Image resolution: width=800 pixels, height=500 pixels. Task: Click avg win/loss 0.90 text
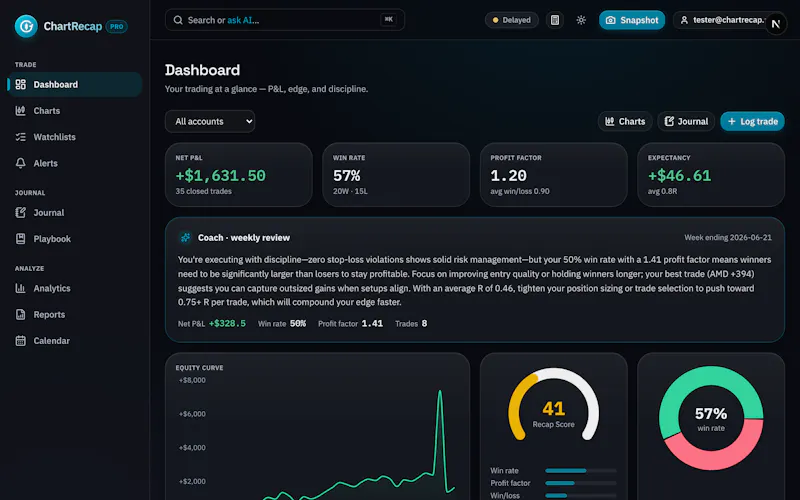point(520,191)
